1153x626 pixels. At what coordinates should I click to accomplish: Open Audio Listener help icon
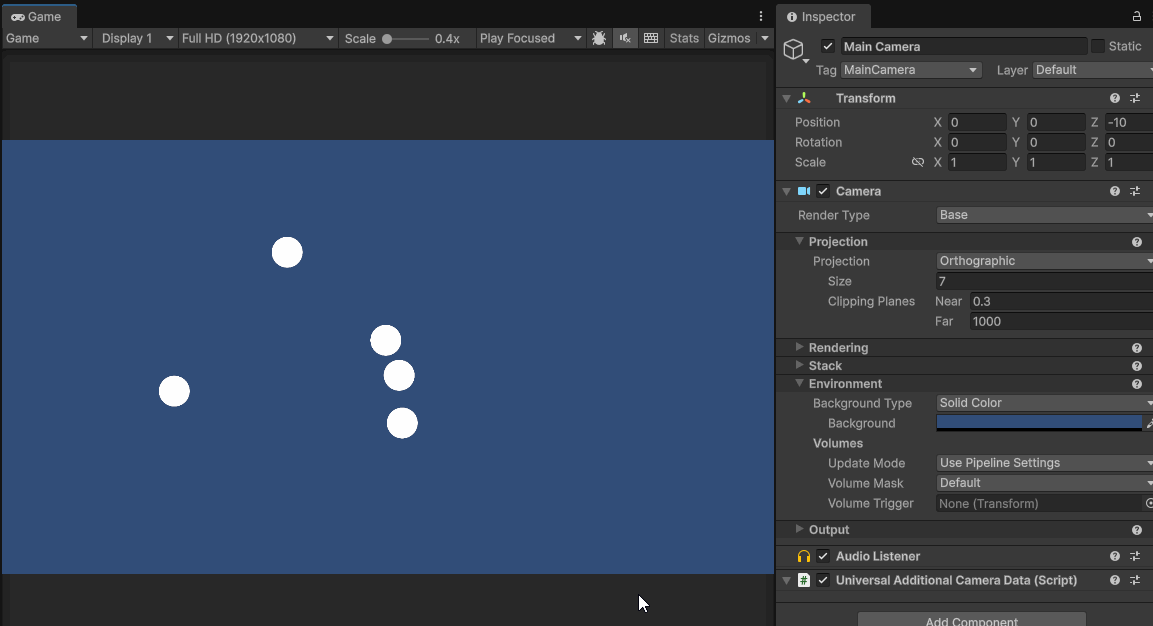pos(1115,556)
